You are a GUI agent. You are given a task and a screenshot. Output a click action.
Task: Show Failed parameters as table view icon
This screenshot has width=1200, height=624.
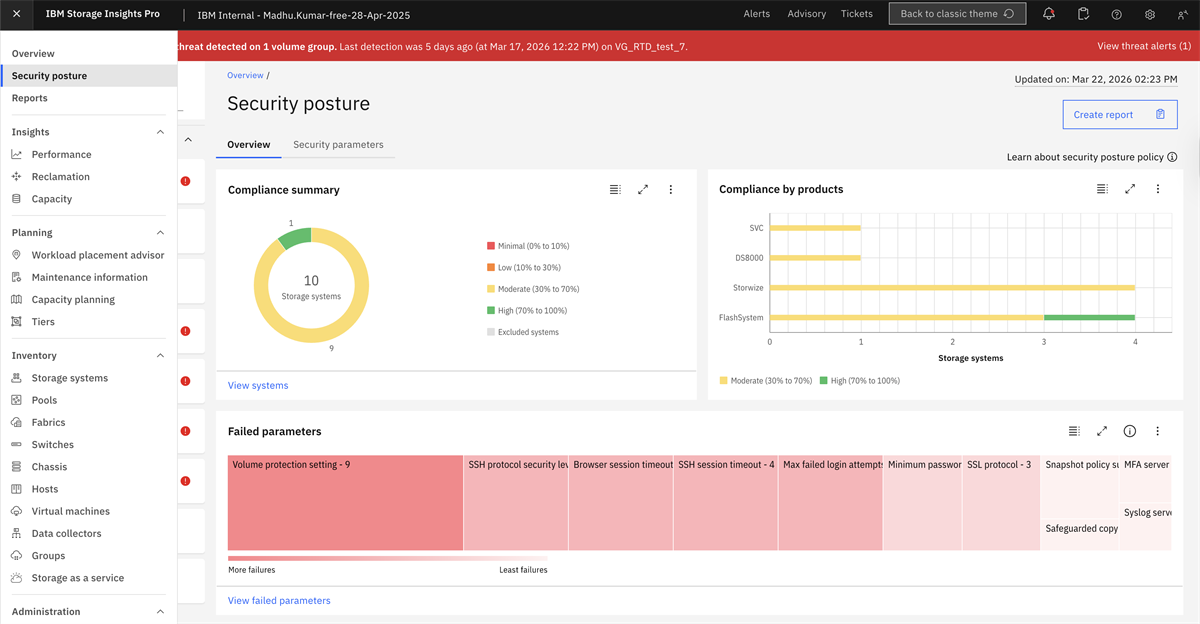click(1074, 431)
